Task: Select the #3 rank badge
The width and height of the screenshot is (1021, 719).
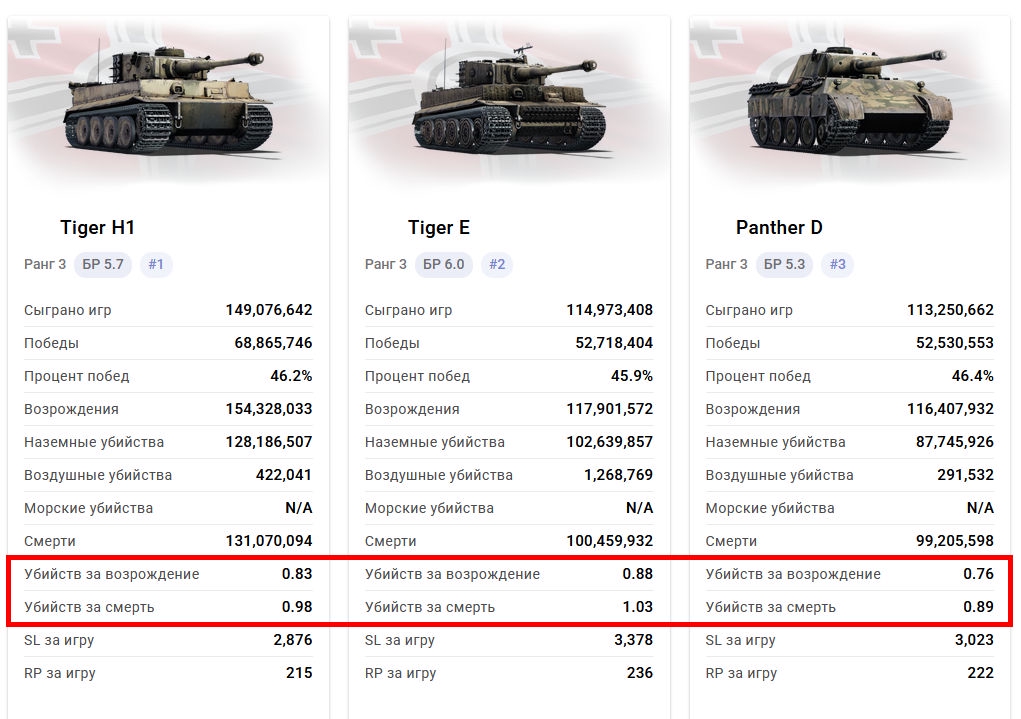Action: click(838, 265)
